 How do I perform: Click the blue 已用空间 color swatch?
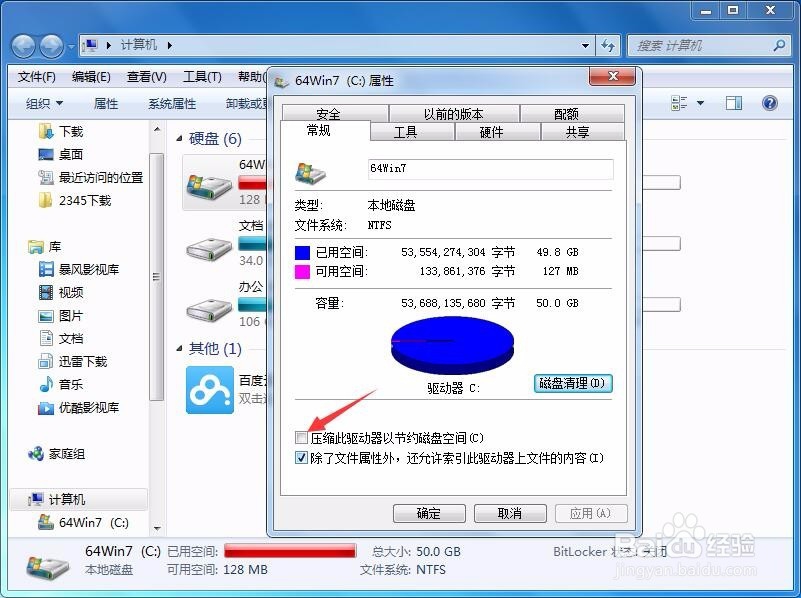(302, 252)
